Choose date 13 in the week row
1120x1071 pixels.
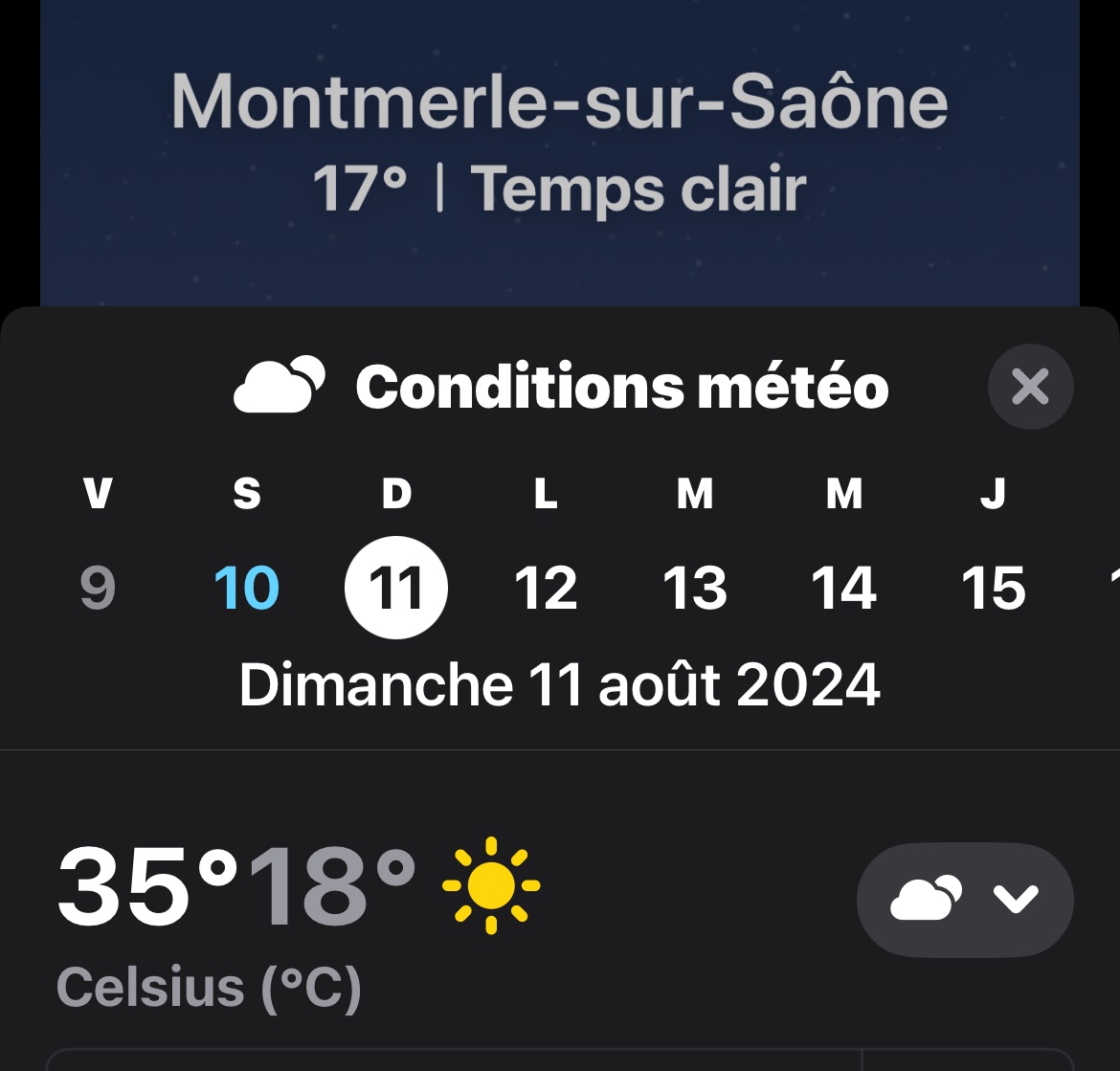click(695, 587)
